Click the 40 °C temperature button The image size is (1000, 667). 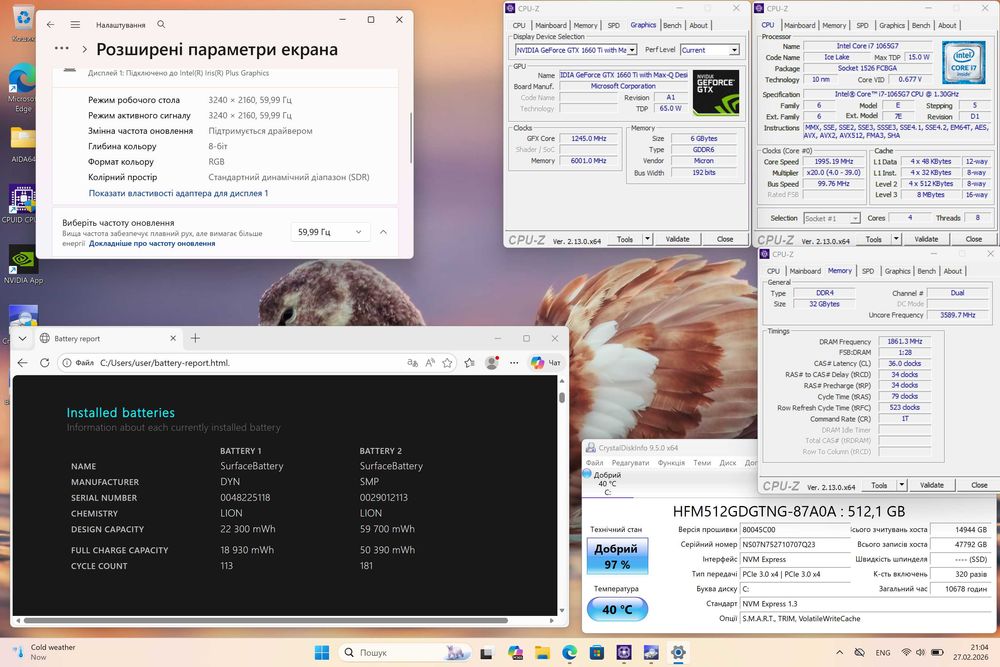[x=617, y=609]
